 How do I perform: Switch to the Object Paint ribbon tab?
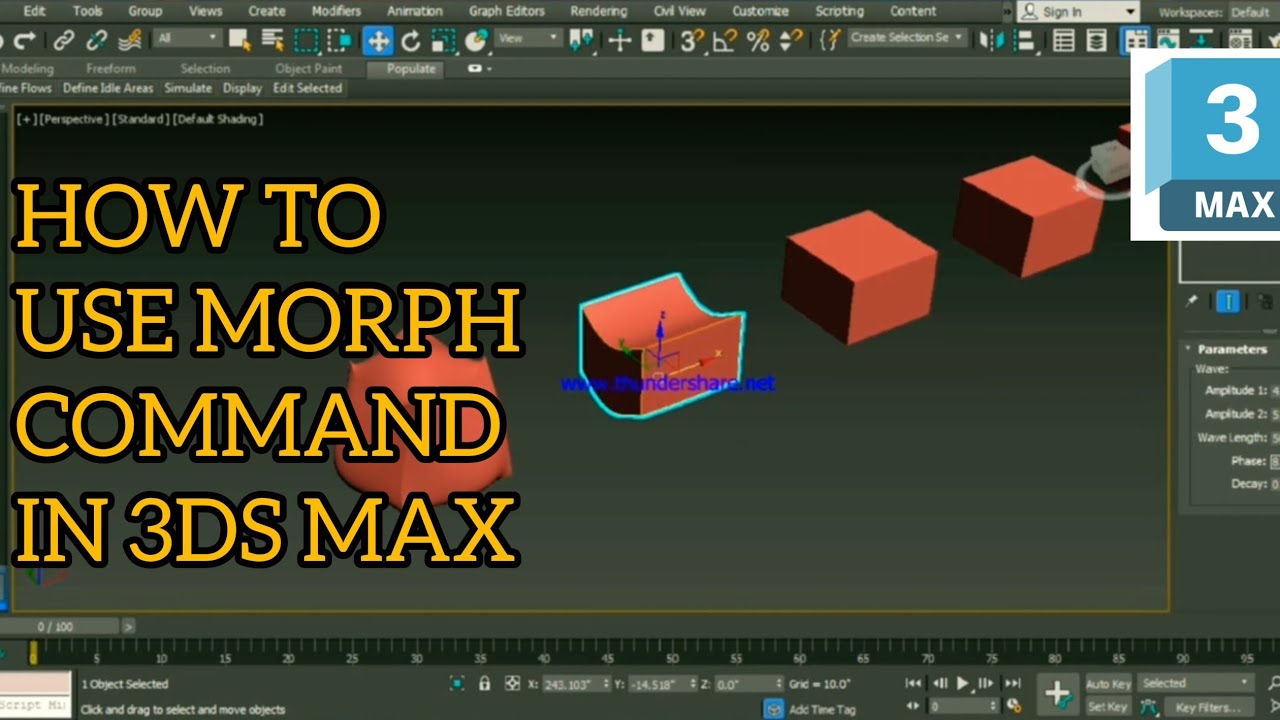(x=308, y=69)
